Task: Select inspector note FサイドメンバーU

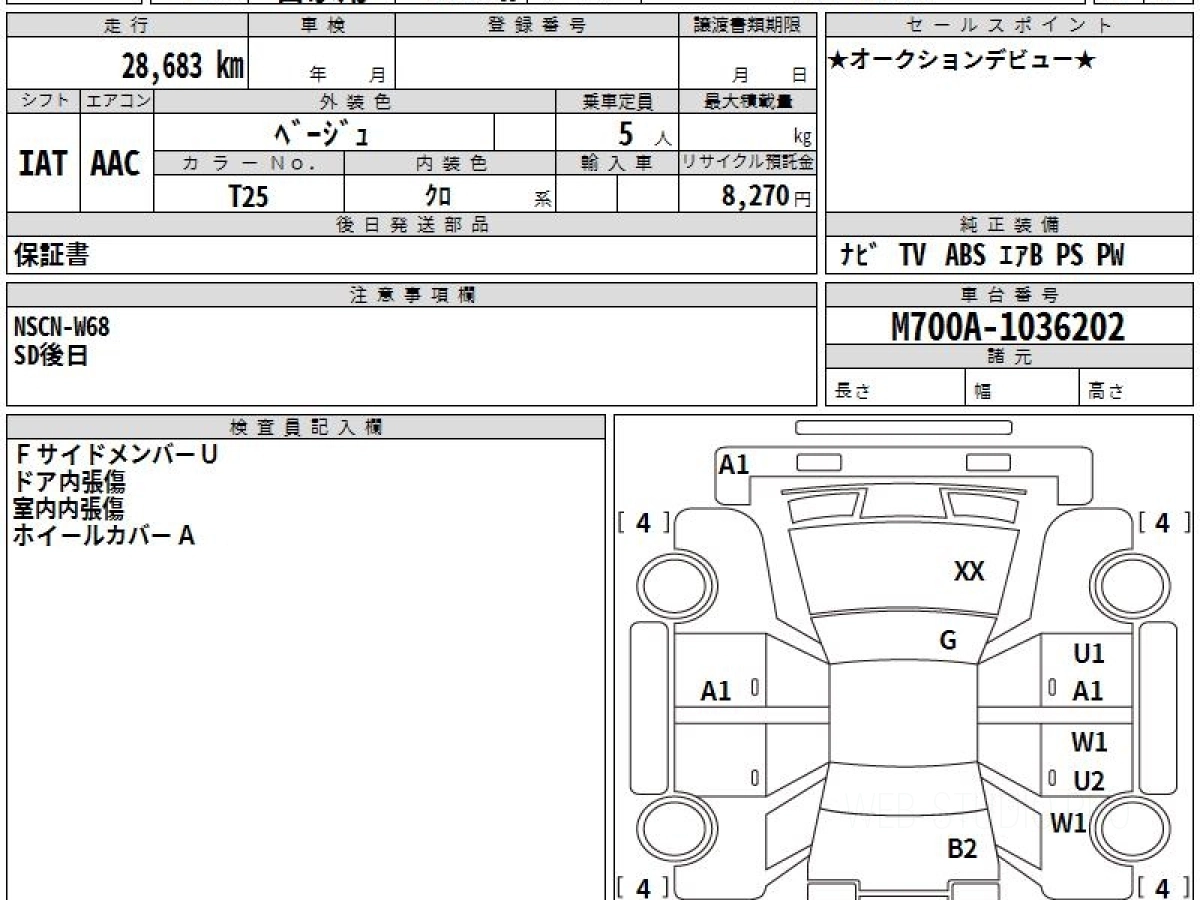Action: tap(116, 454)
